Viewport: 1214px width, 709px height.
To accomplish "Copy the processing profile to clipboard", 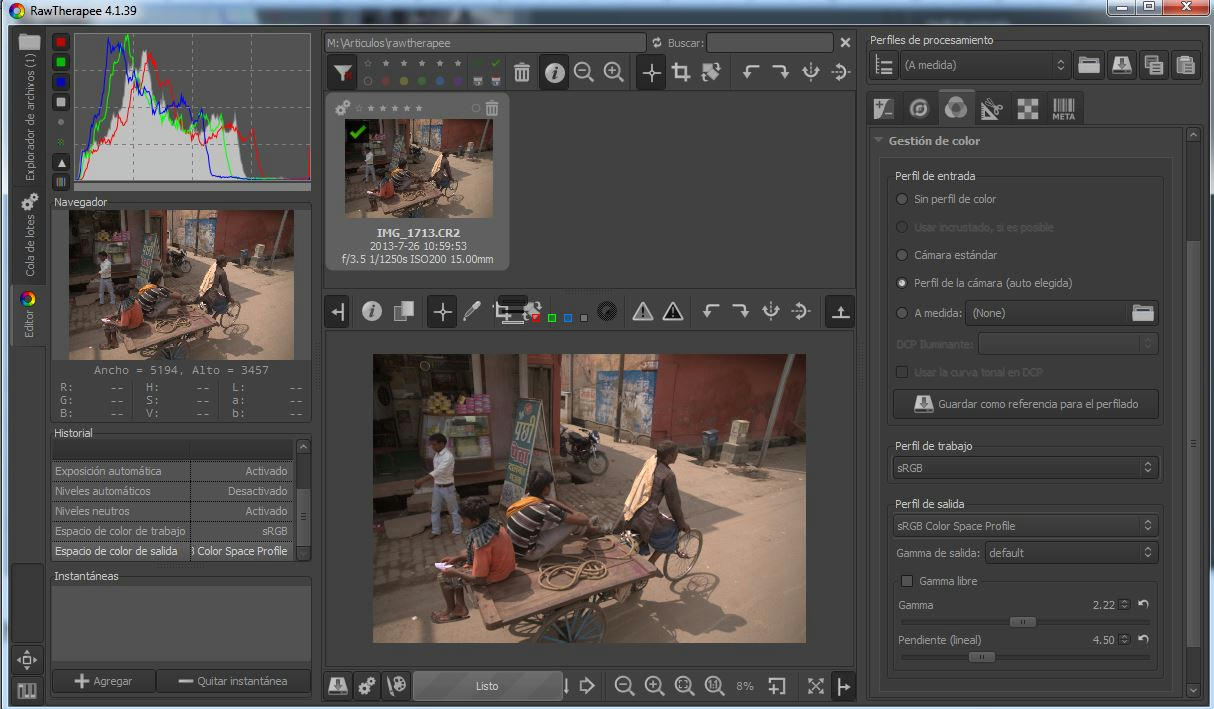I will pos(1153,65).
